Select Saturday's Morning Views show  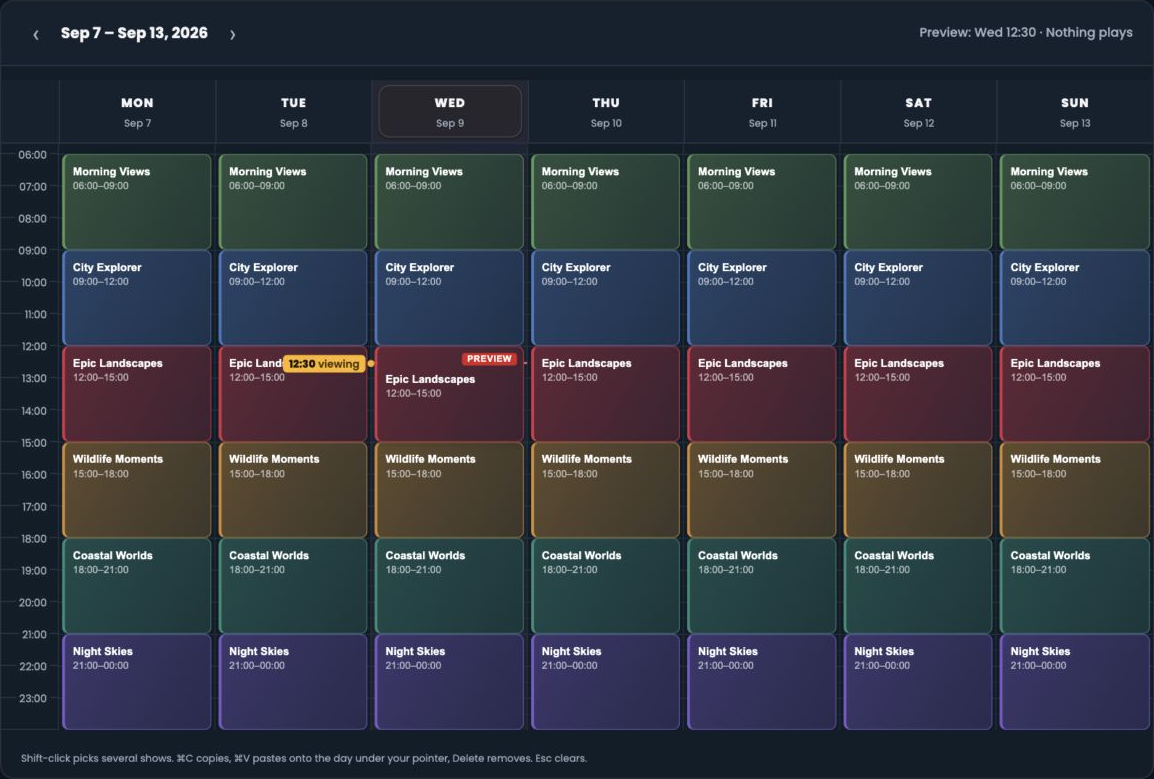(918, 202)
